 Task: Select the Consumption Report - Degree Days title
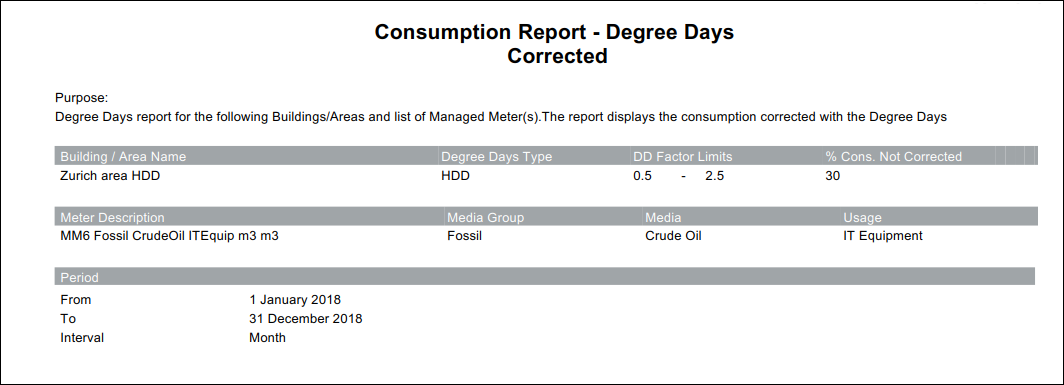[x=554, y=32]
